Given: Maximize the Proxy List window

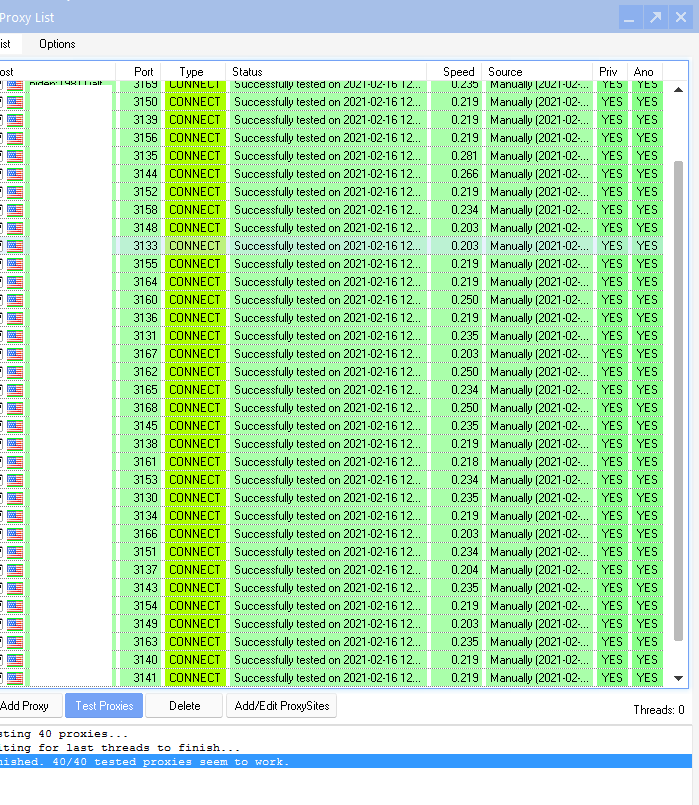Looking at the screenshot, I should pos(655,17).
